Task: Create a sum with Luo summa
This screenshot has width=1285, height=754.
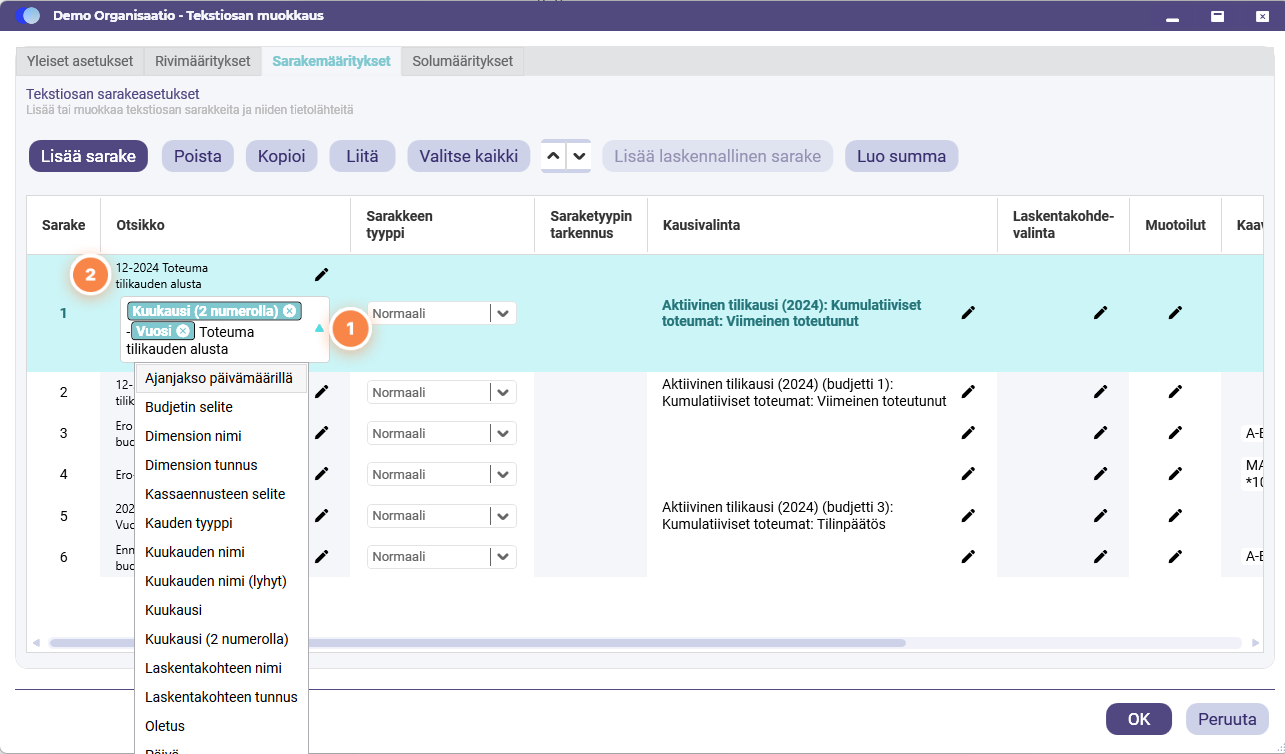Action: (x=902, y=156)
